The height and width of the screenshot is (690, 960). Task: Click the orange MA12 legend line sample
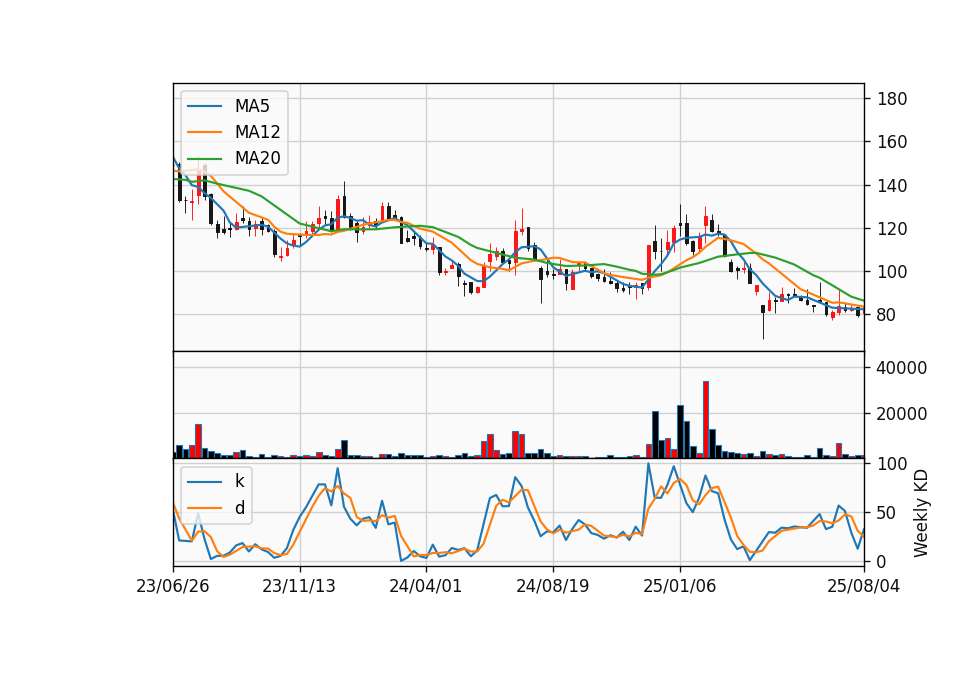click(204, 132)
